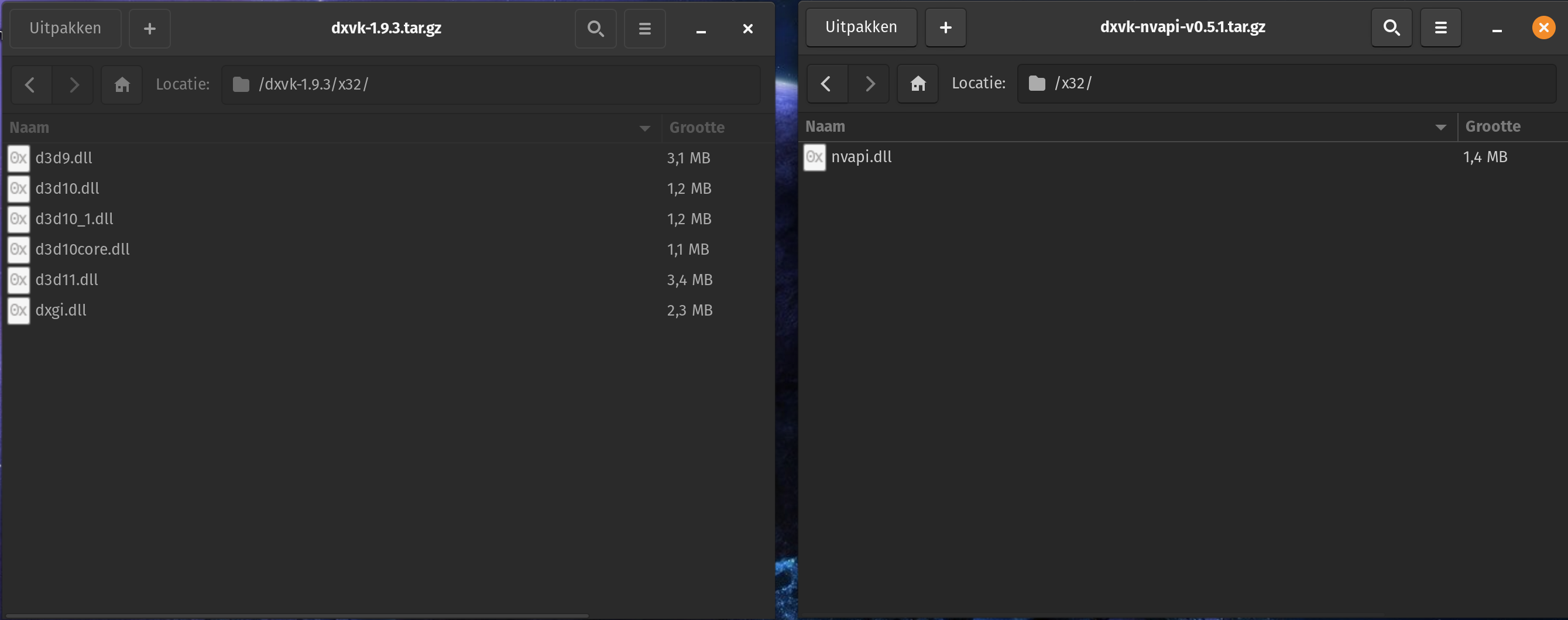
Task: Sort by Naam column in dxvk-nvapi window
Action: (x=1127, y=126)
